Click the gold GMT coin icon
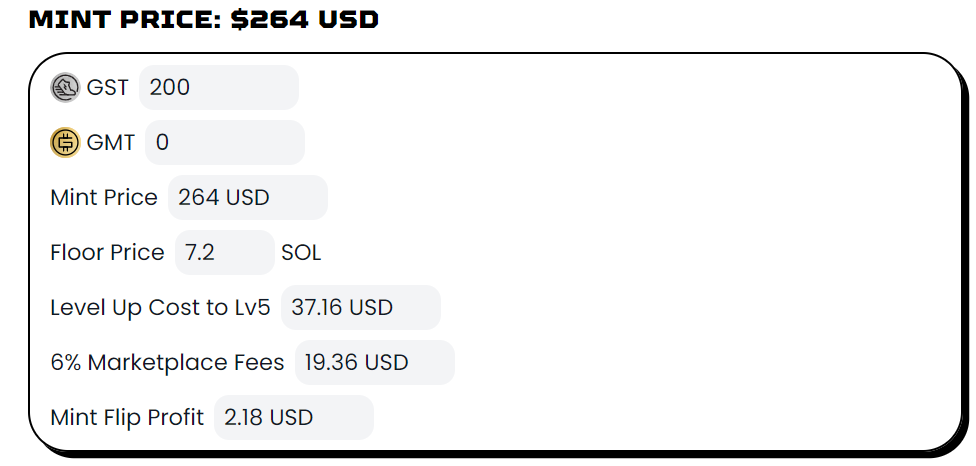 coord(65,142)
